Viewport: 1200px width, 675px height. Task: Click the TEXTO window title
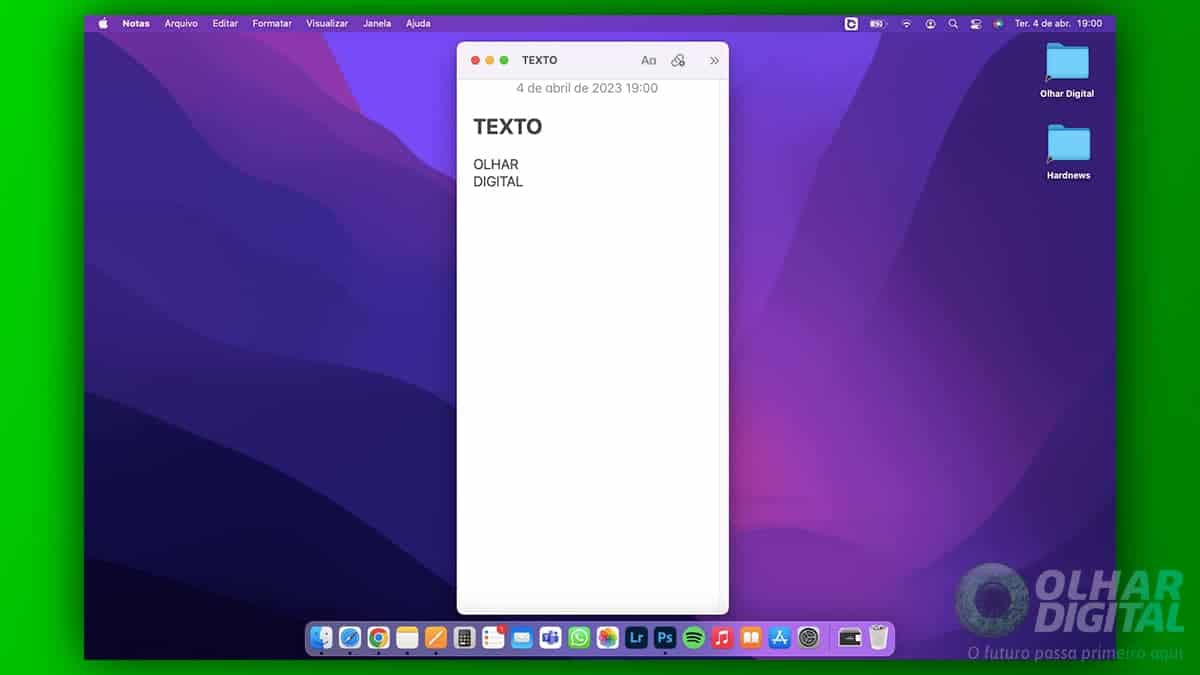(x=540, y=61)
